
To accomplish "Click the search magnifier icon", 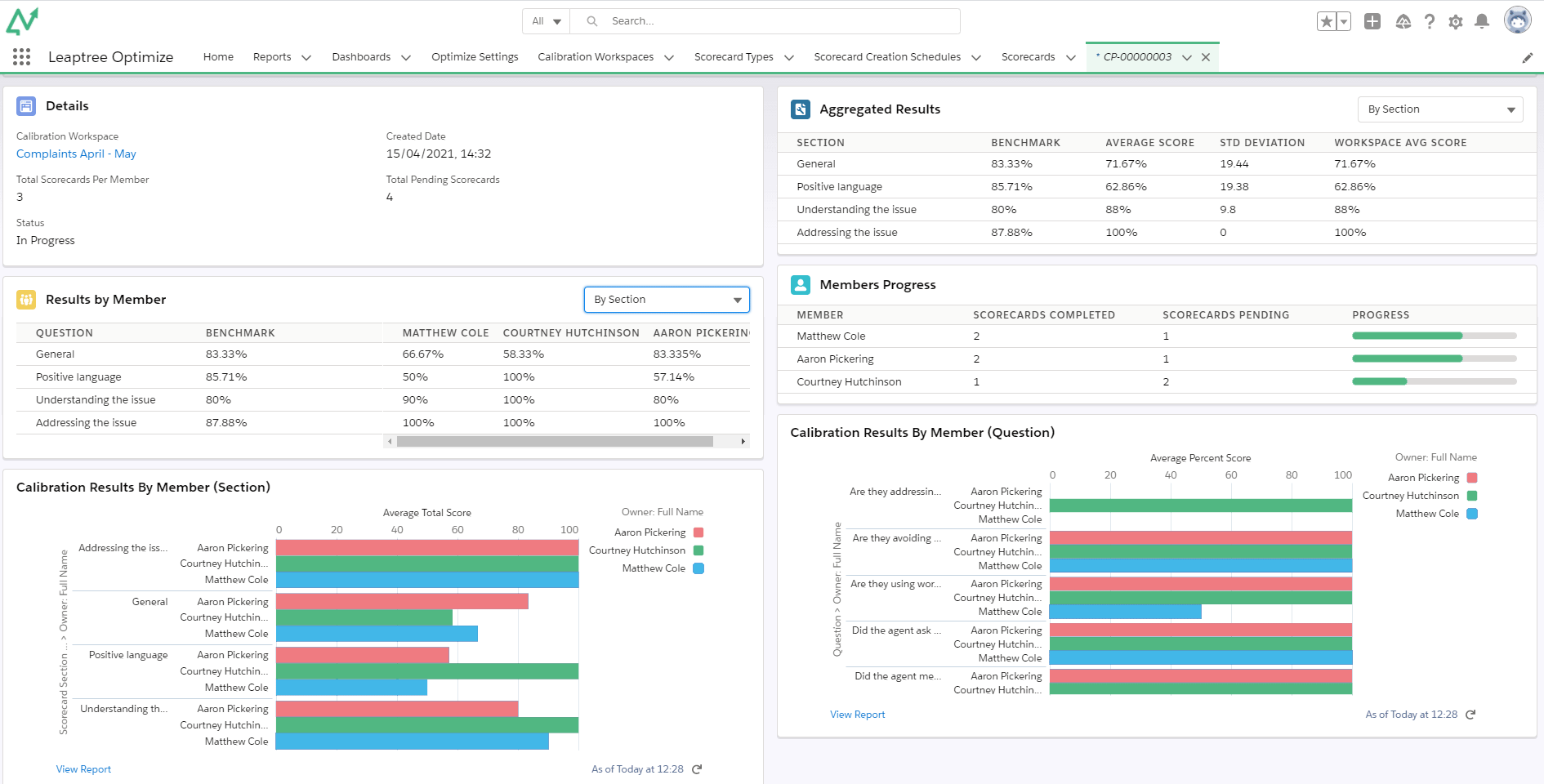I will click(x=592, y=21).
